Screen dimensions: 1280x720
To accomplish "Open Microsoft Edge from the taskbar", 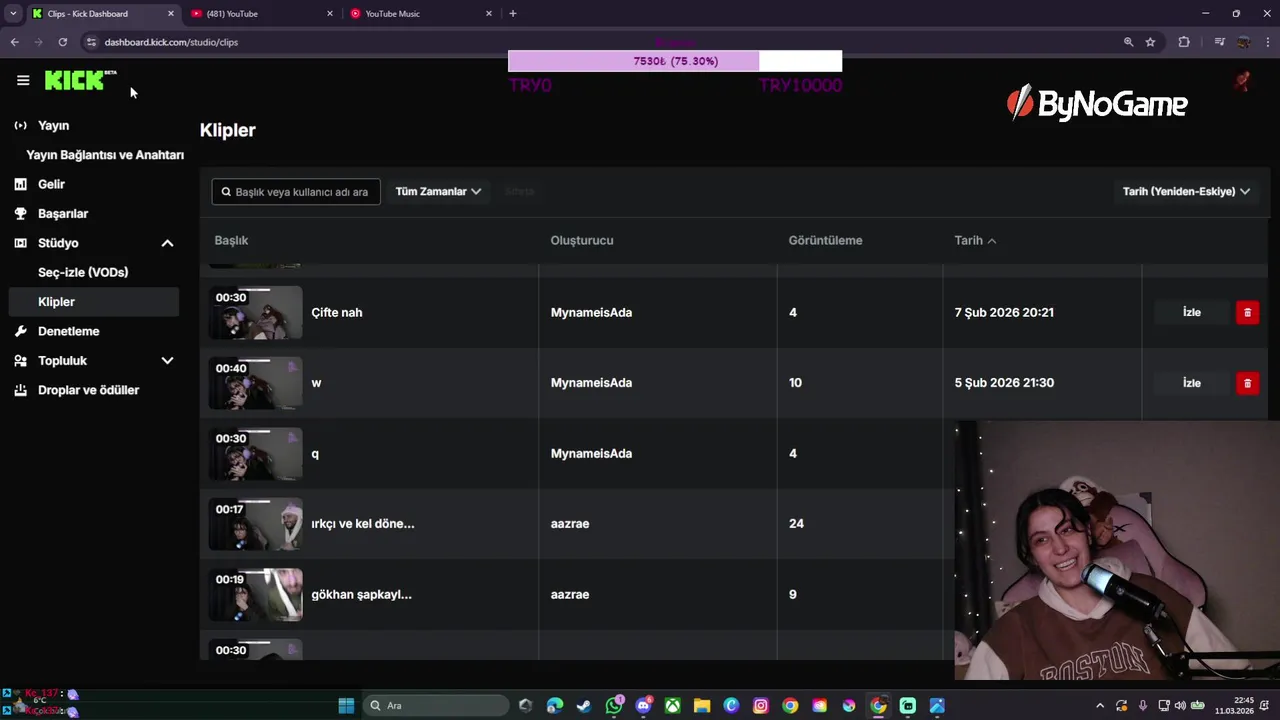I will pos(555,705).
